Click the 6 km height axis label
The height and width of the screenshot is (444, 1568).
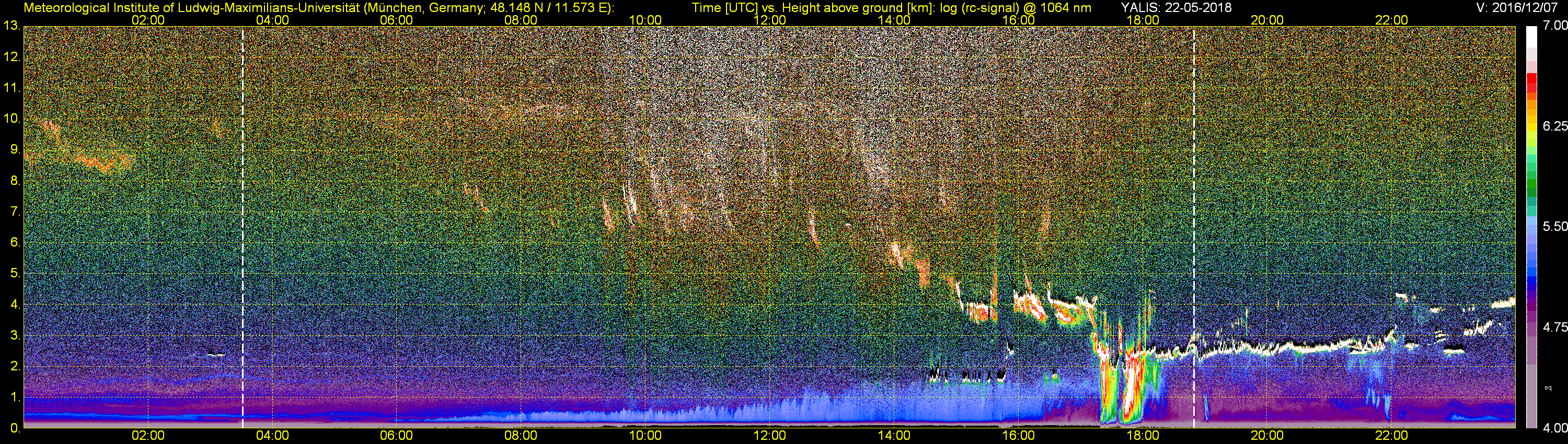coord(15,243)
